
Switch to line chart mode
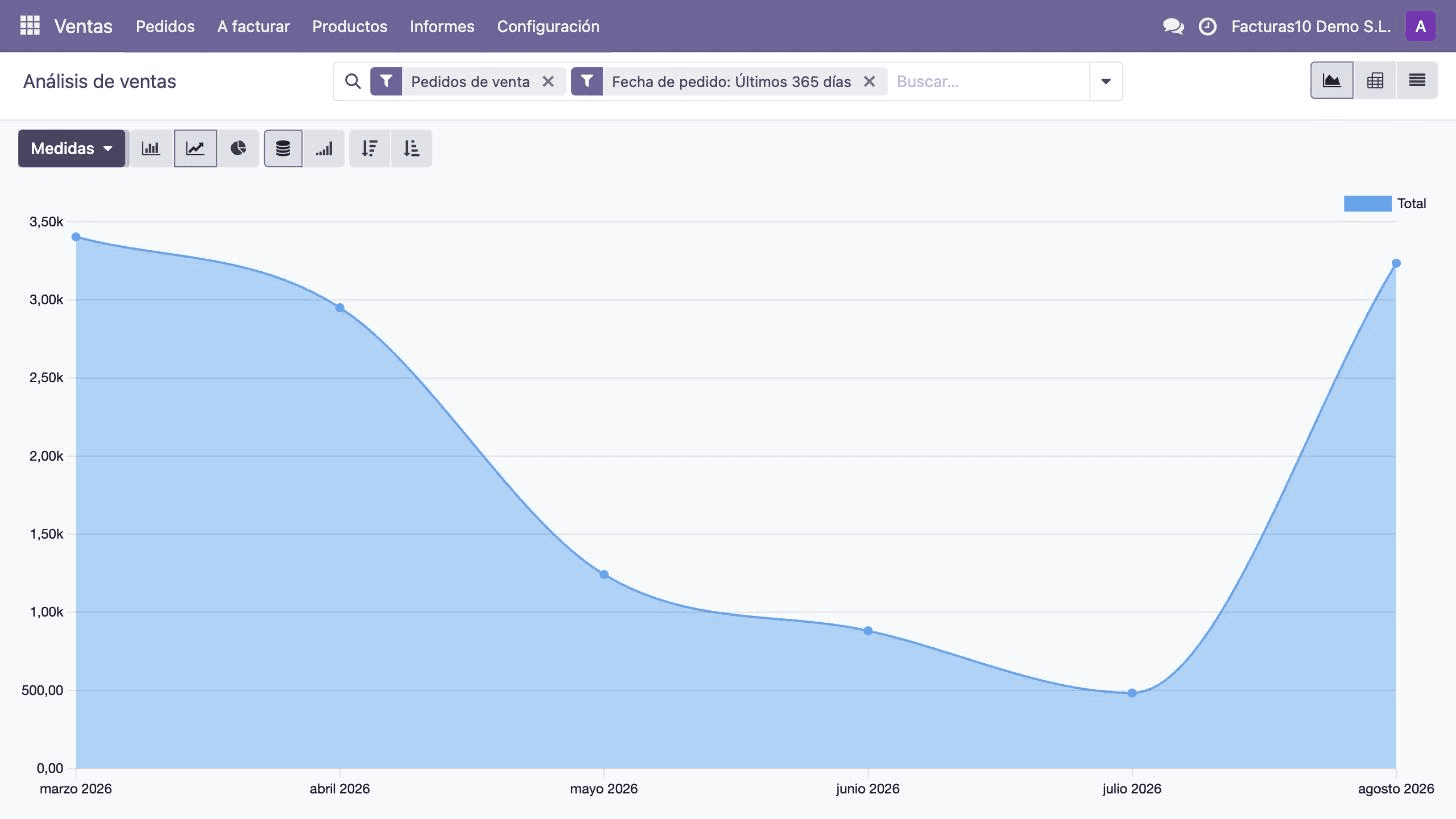[195, 149]
